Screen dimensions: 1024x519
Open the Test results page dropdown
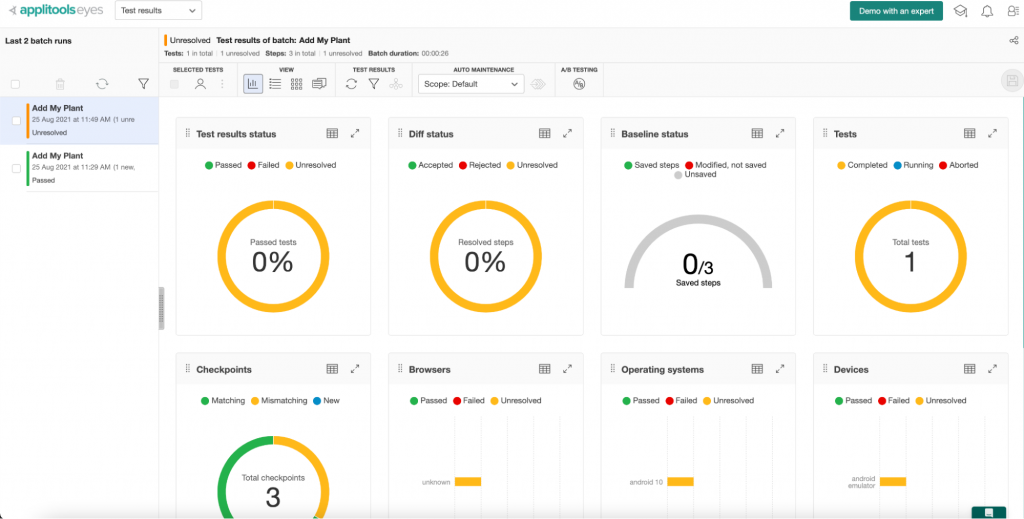point(157,11)
